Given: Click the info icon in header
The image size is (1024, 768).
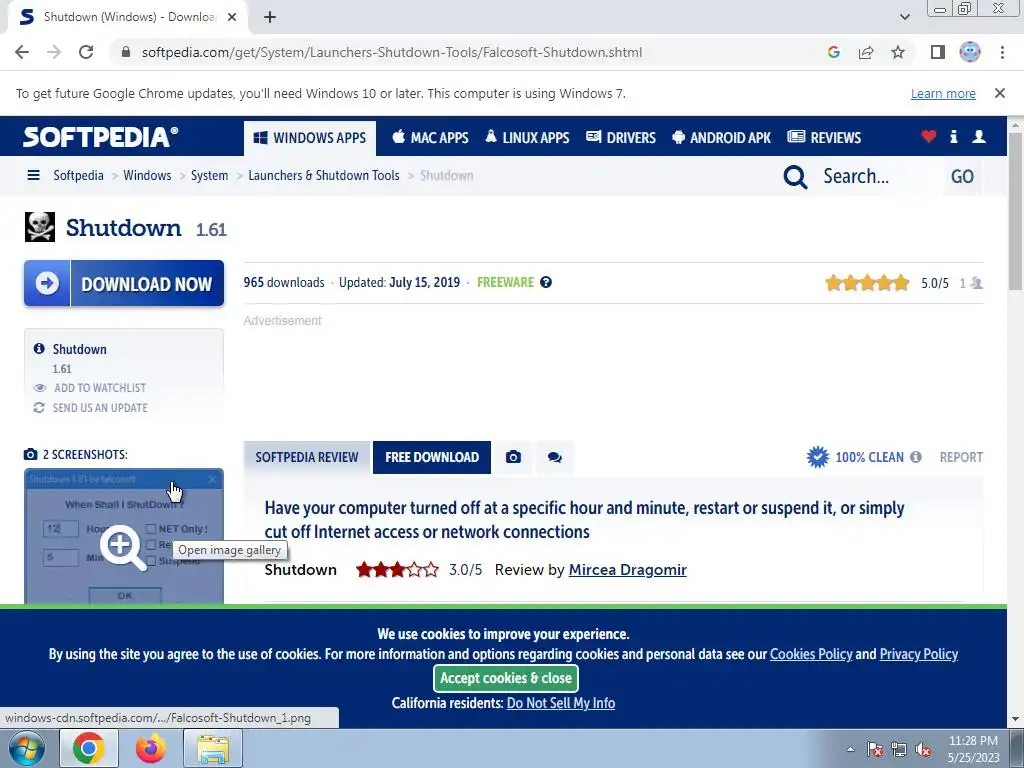Looking at the screenshot, I should click(x=953, y=136).
